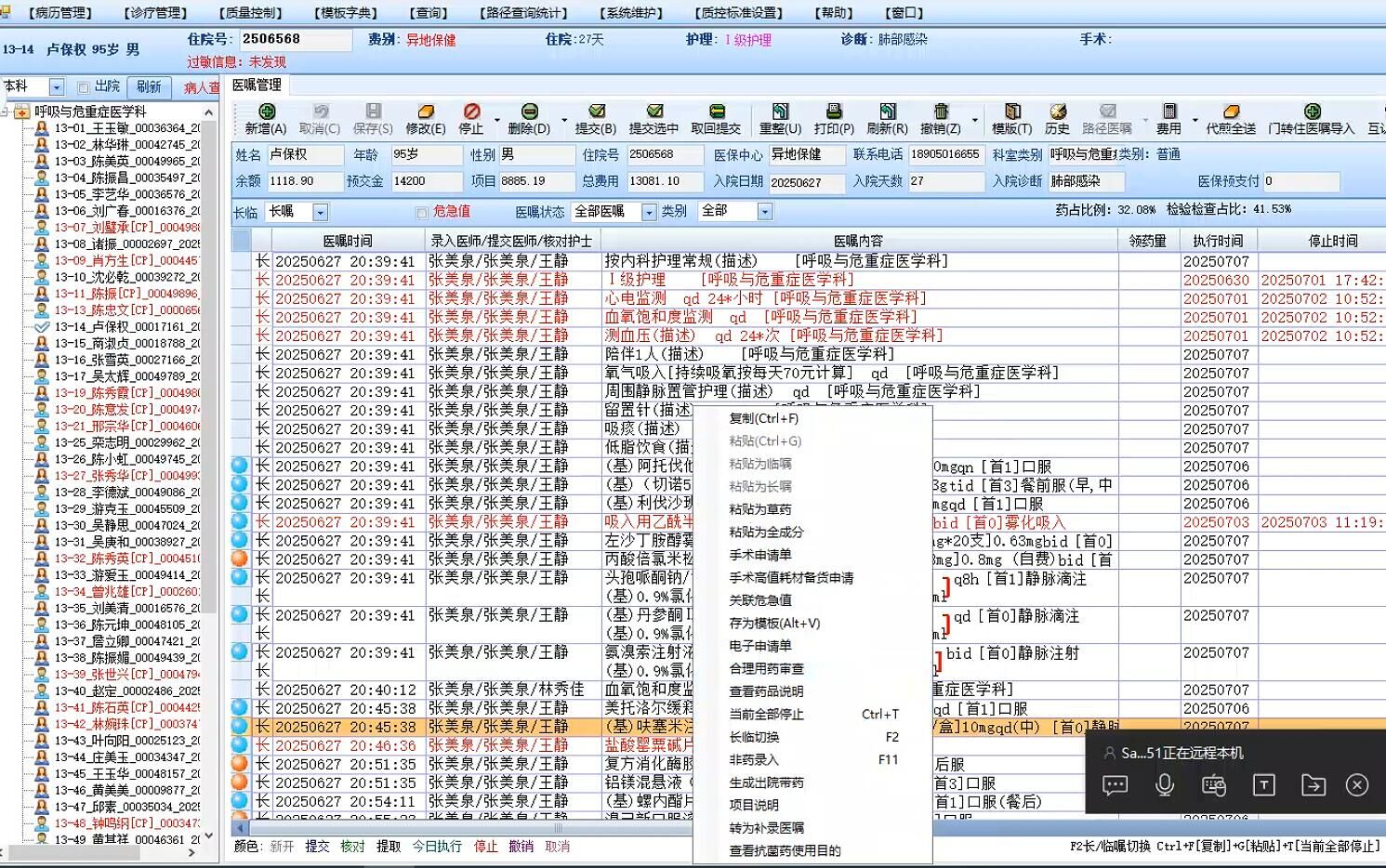
Task: Open the 模版(T) template icon
Action: [1011, 112]
